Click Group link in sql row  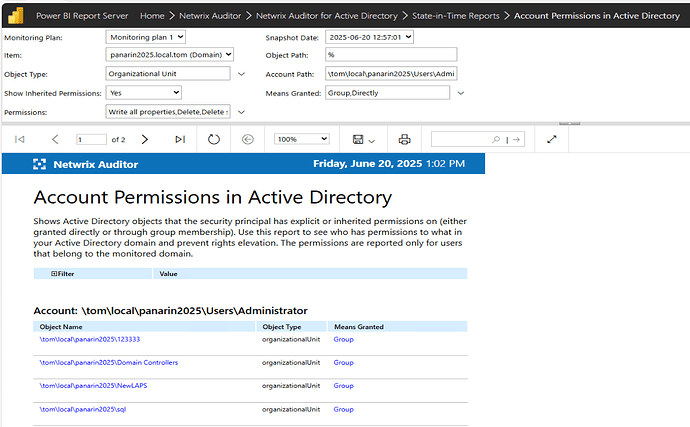[343, 409]
